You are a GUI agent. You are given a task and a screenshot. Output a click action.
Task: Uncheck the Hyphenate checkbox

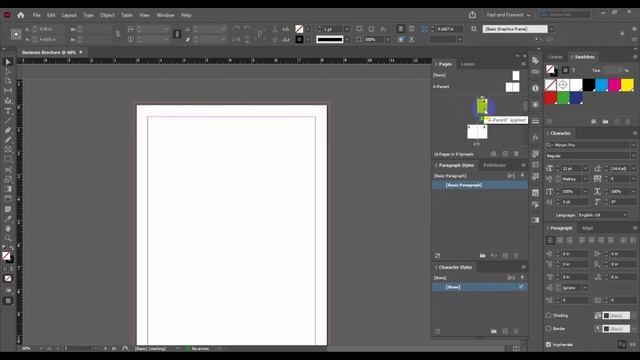click(549, 344)
